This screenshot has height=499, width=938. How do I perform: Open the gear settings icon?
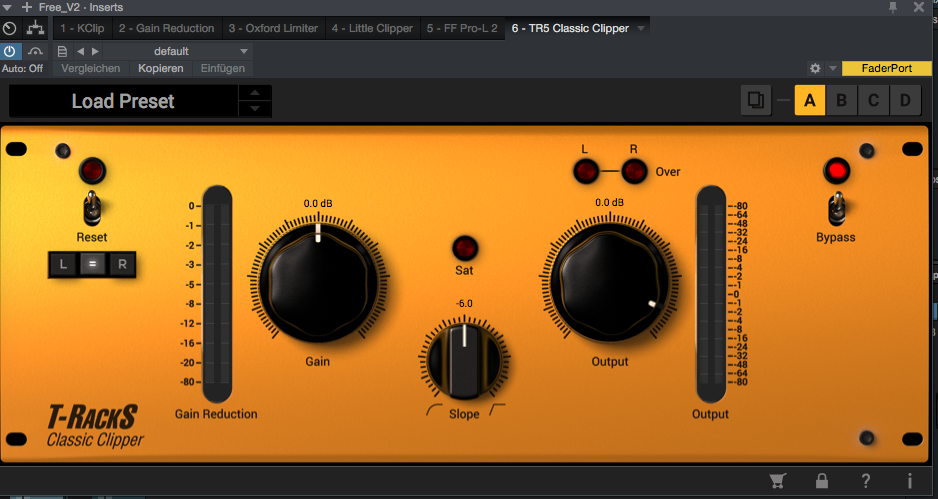click(815, 68)
